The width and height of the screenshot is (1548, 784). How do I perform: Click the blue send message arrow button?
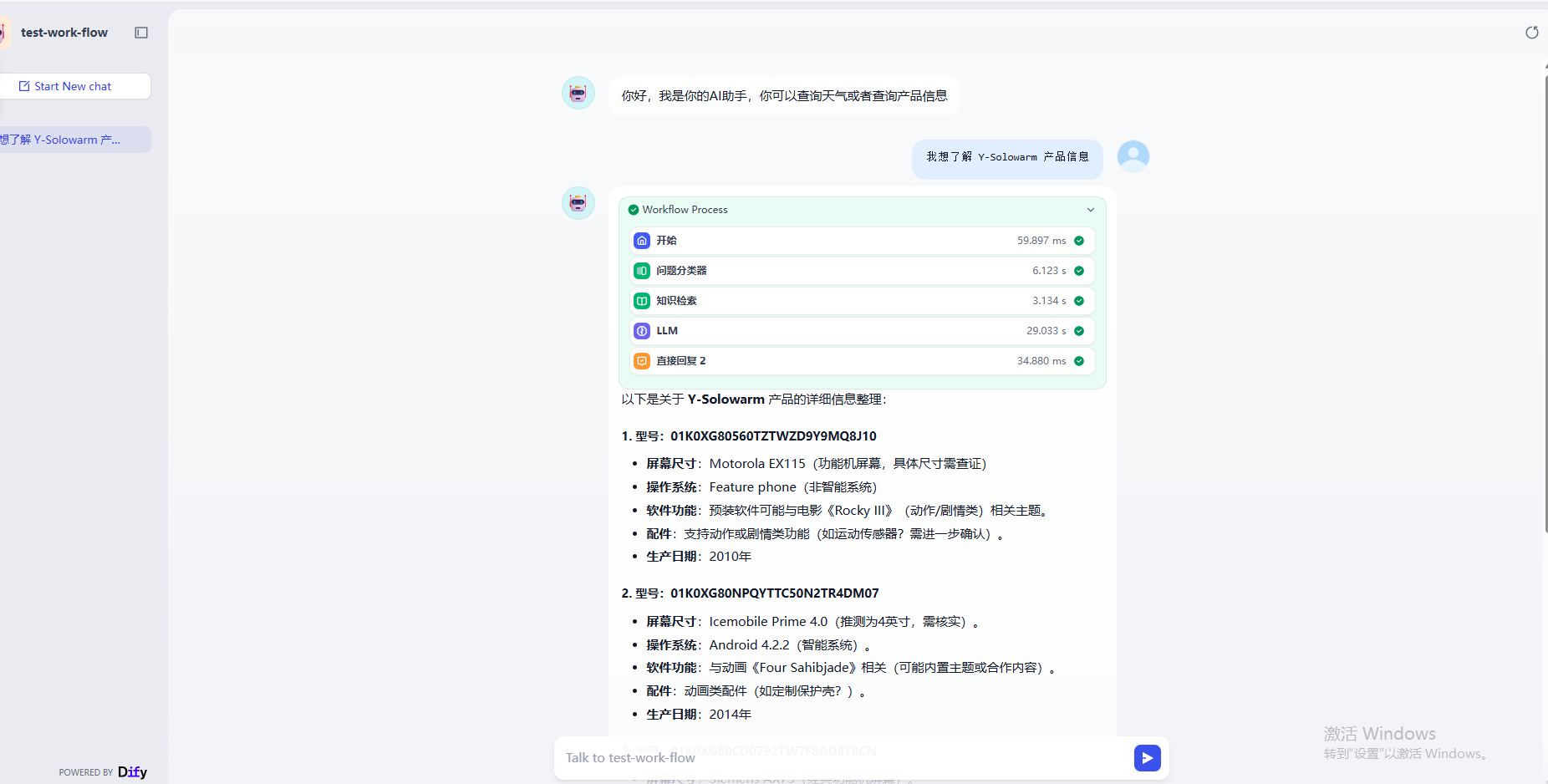tap(1147, 758)
